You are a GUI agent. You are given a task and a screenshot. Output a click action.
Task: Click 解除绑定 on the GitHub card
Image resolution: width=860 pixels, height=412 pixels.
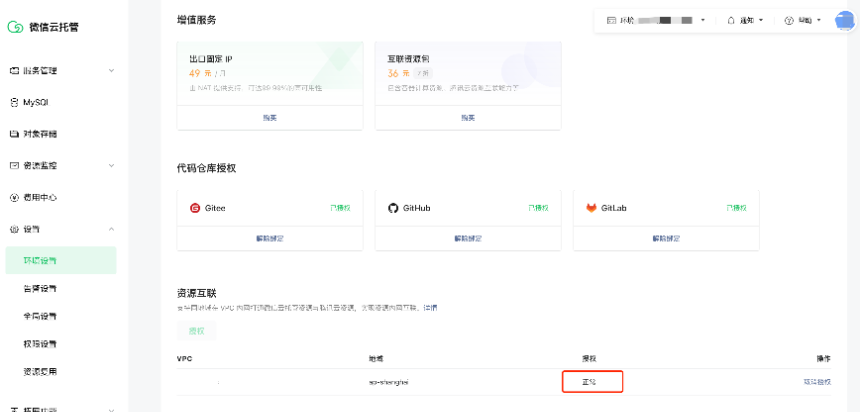click(468, 239)
